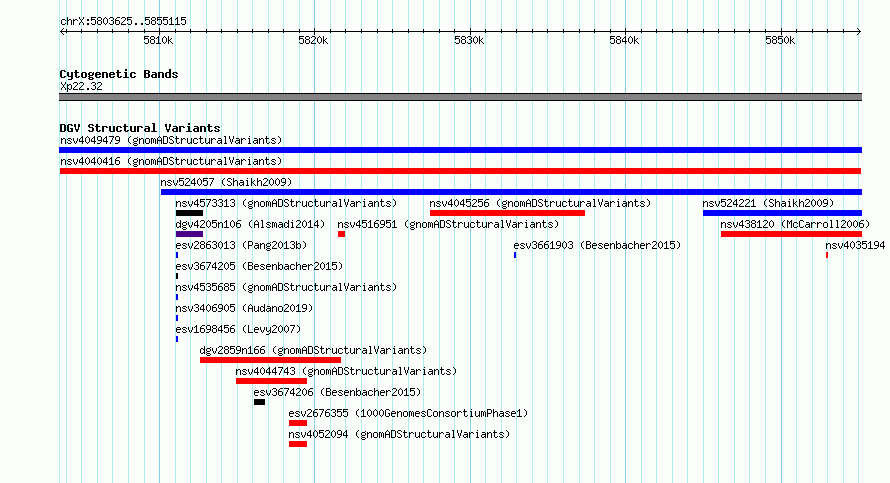Open the nsv524057 (Shaikh2009) label
The height and width of the screenshot is (483, 890).
tap(226, 182)
